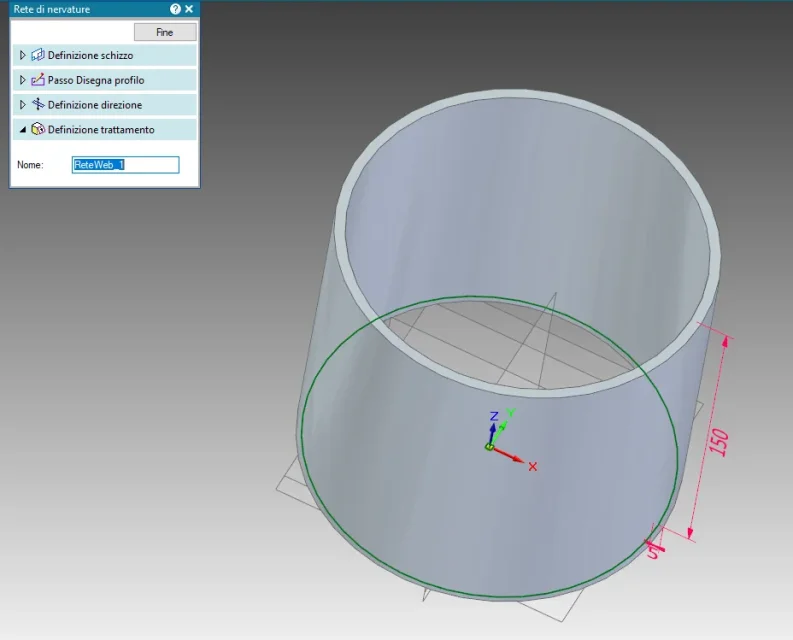Viewport: 793px width, 640px height.
Task: Click the Definizione trattamento cube icon
Action: pos(38,130)
